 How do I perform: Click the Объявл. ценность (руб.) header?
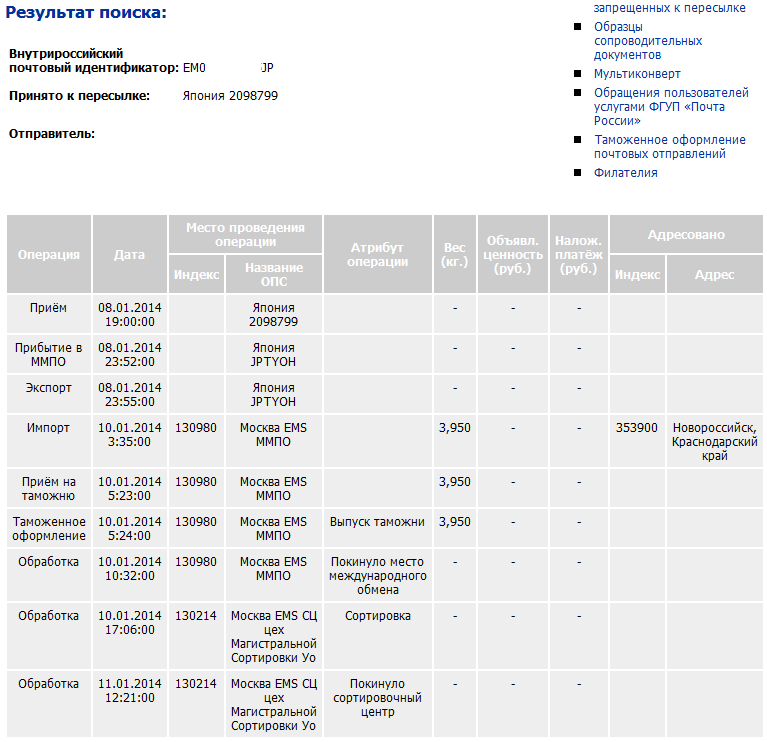tap(513, 254)
